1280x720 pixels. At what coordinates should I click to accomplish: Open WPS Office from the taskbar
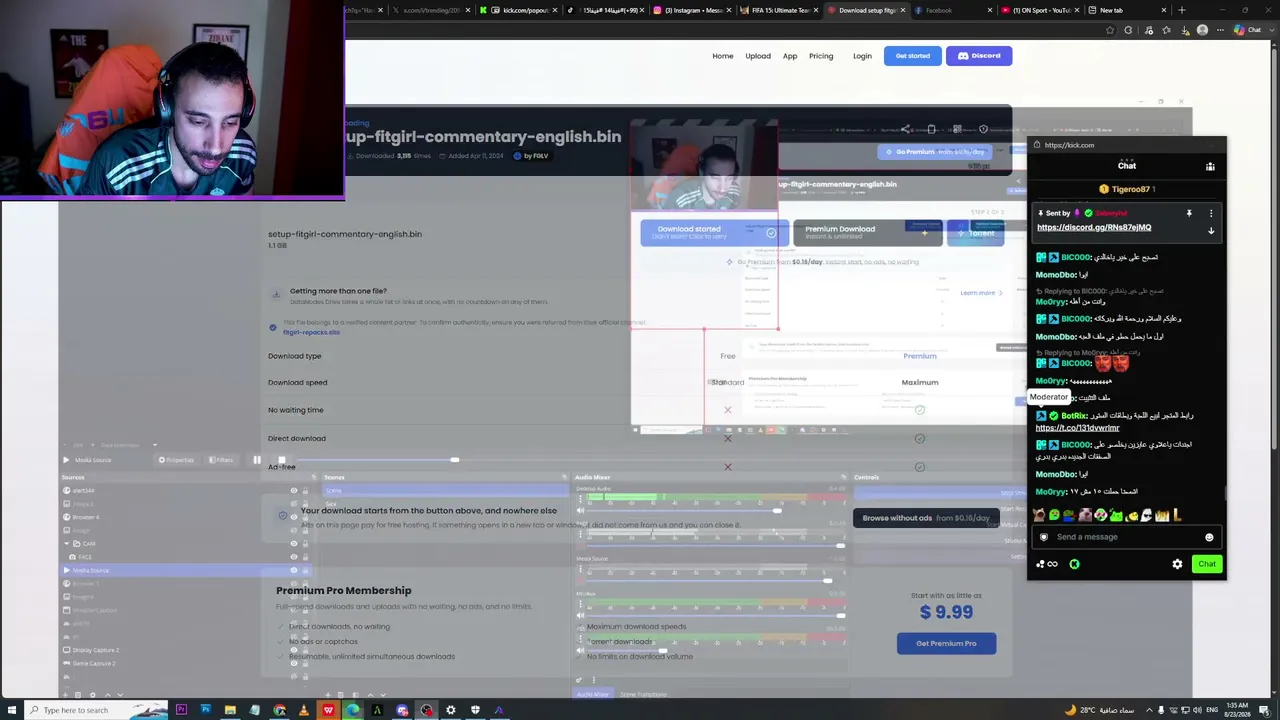(x=328, y=710)
